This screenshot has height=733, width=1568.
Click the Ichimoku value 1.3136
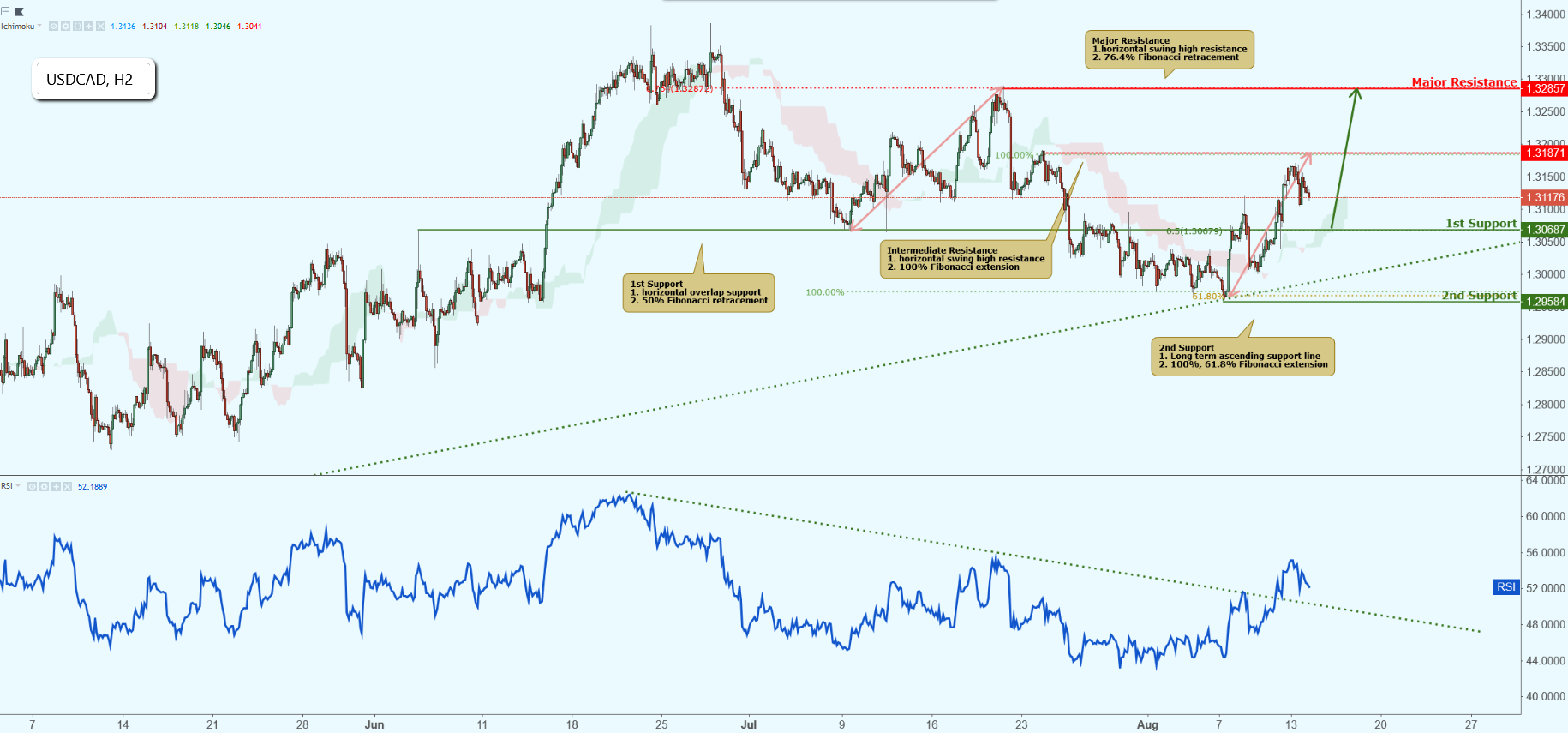coord(123,27)
